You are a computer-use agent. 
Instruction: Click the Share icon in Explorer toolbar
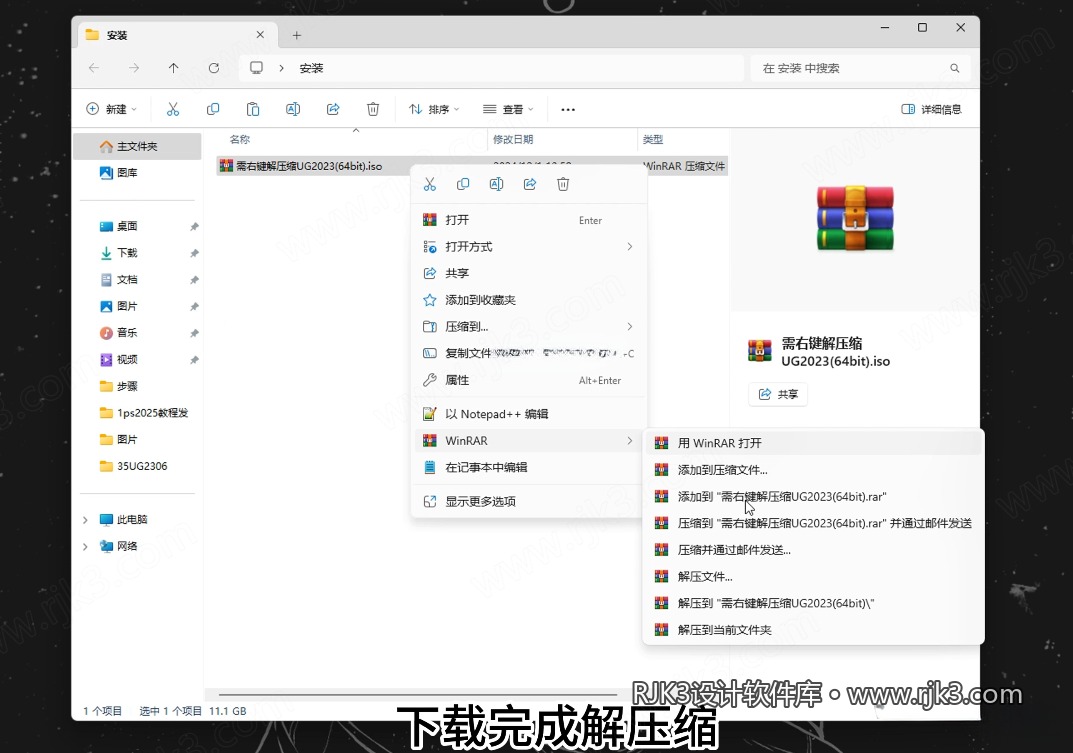point(333,109)
